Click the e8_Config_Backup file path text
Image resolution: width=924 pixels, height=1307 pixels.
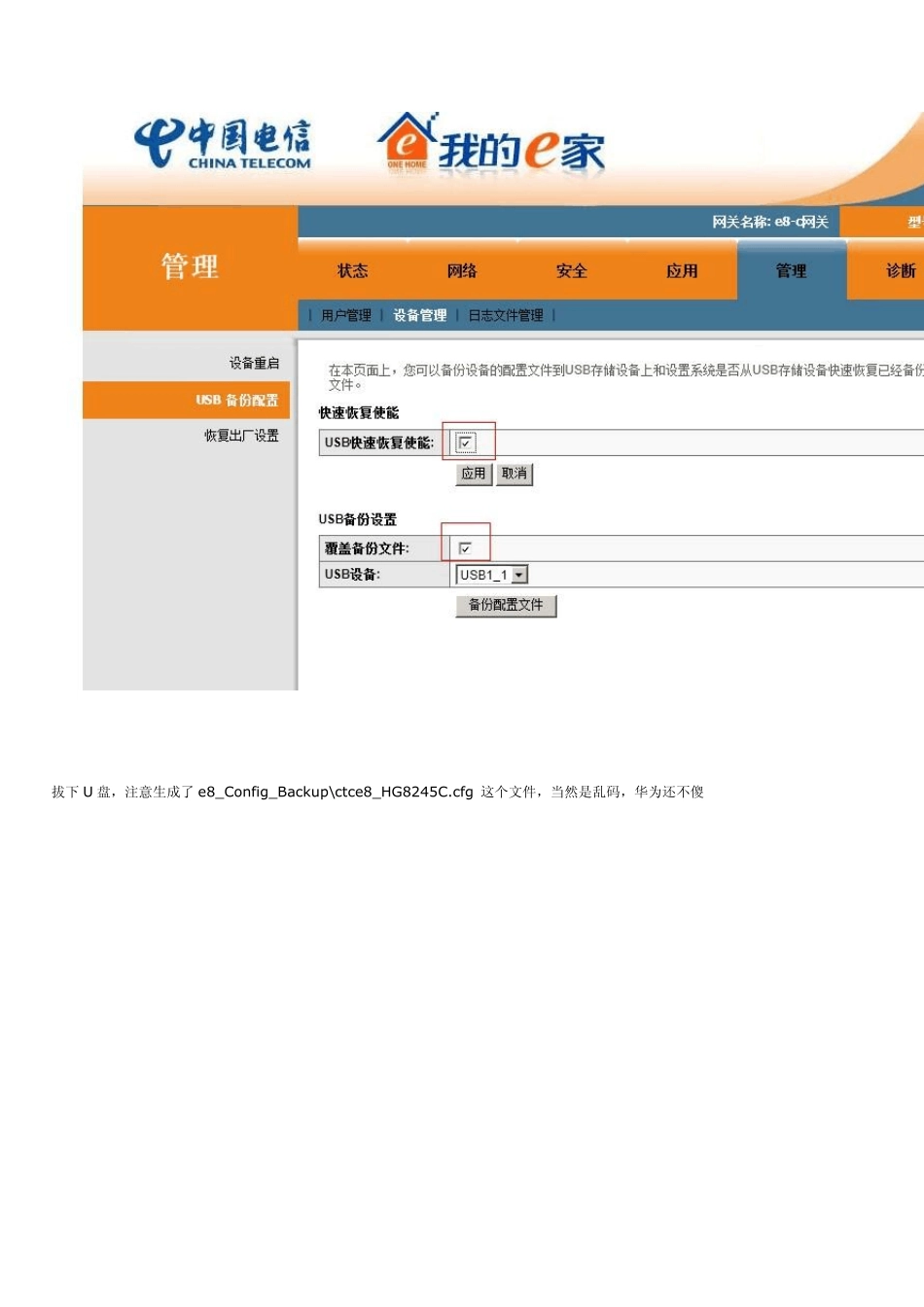pyautogui.click(x=336, y=792)
